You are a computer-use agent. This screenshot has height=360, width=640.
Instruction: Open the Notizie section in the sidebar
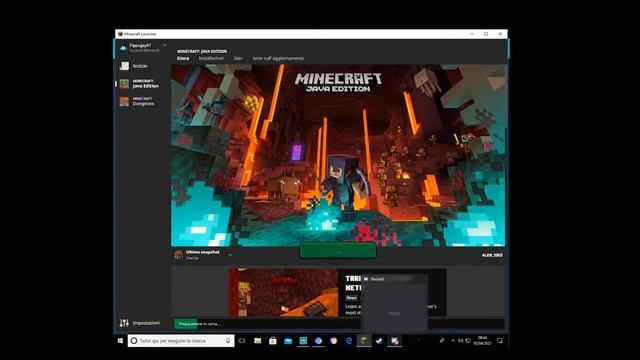140,66
